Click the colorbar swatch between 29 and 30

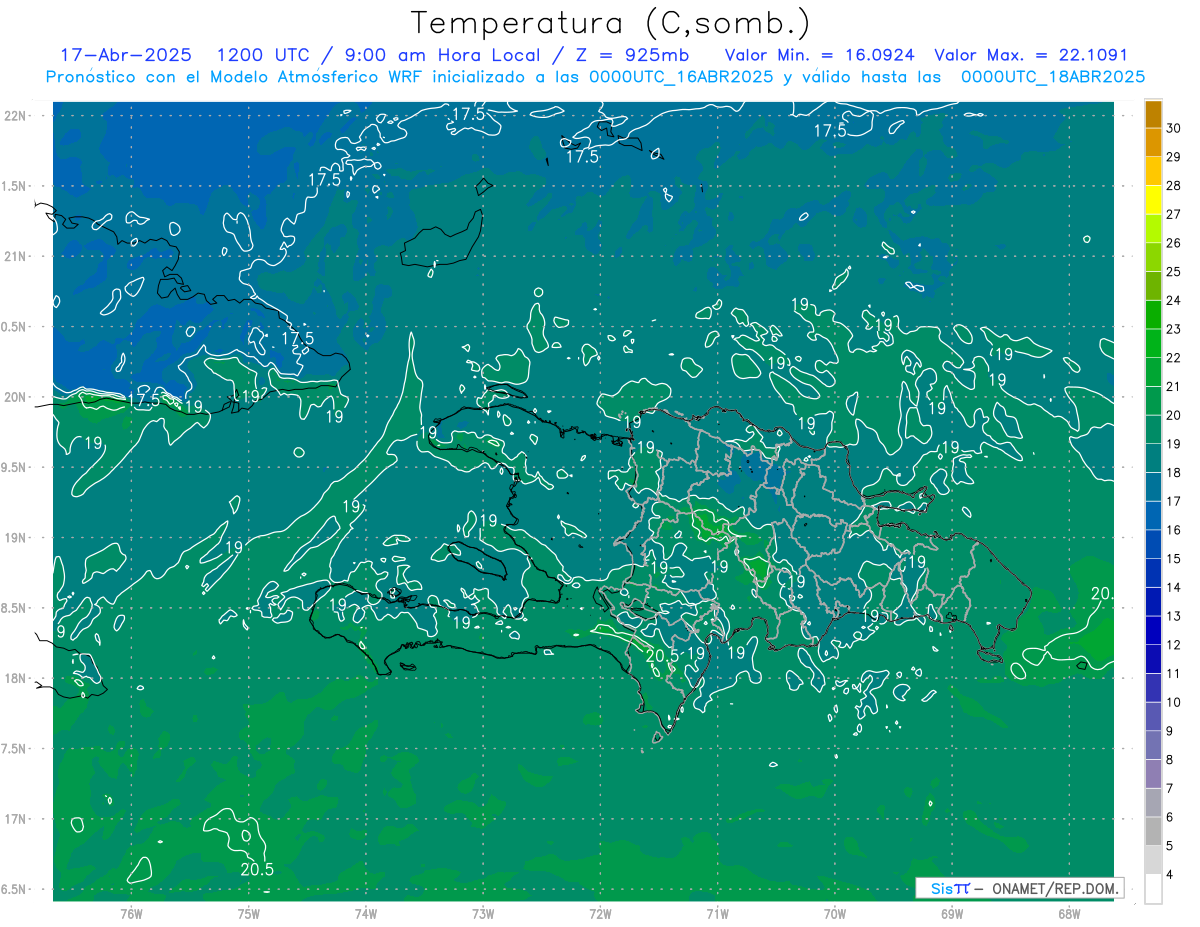(1153, 141)
